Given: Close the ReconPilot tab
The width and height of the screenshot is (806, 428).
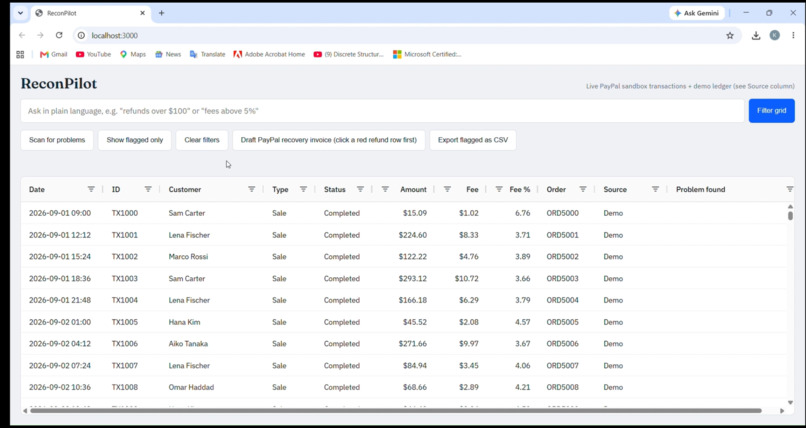Looking at the screenshot, I should [142, 13].
